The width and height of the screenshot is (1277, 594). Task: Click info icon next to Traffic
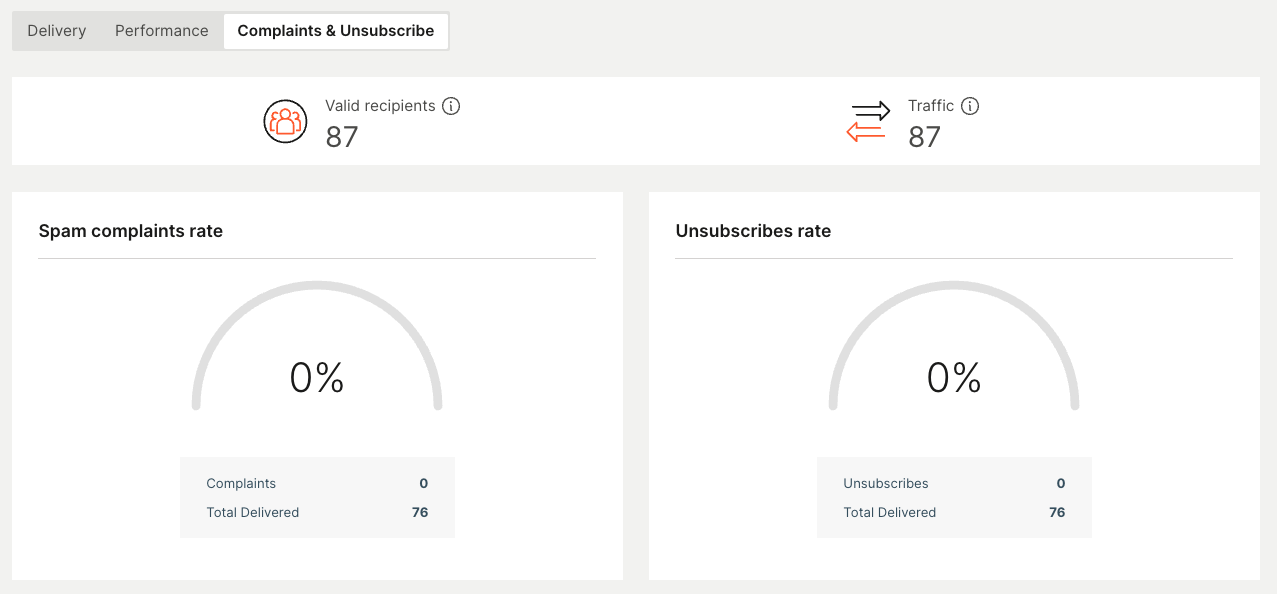click(x=969, y=106)
